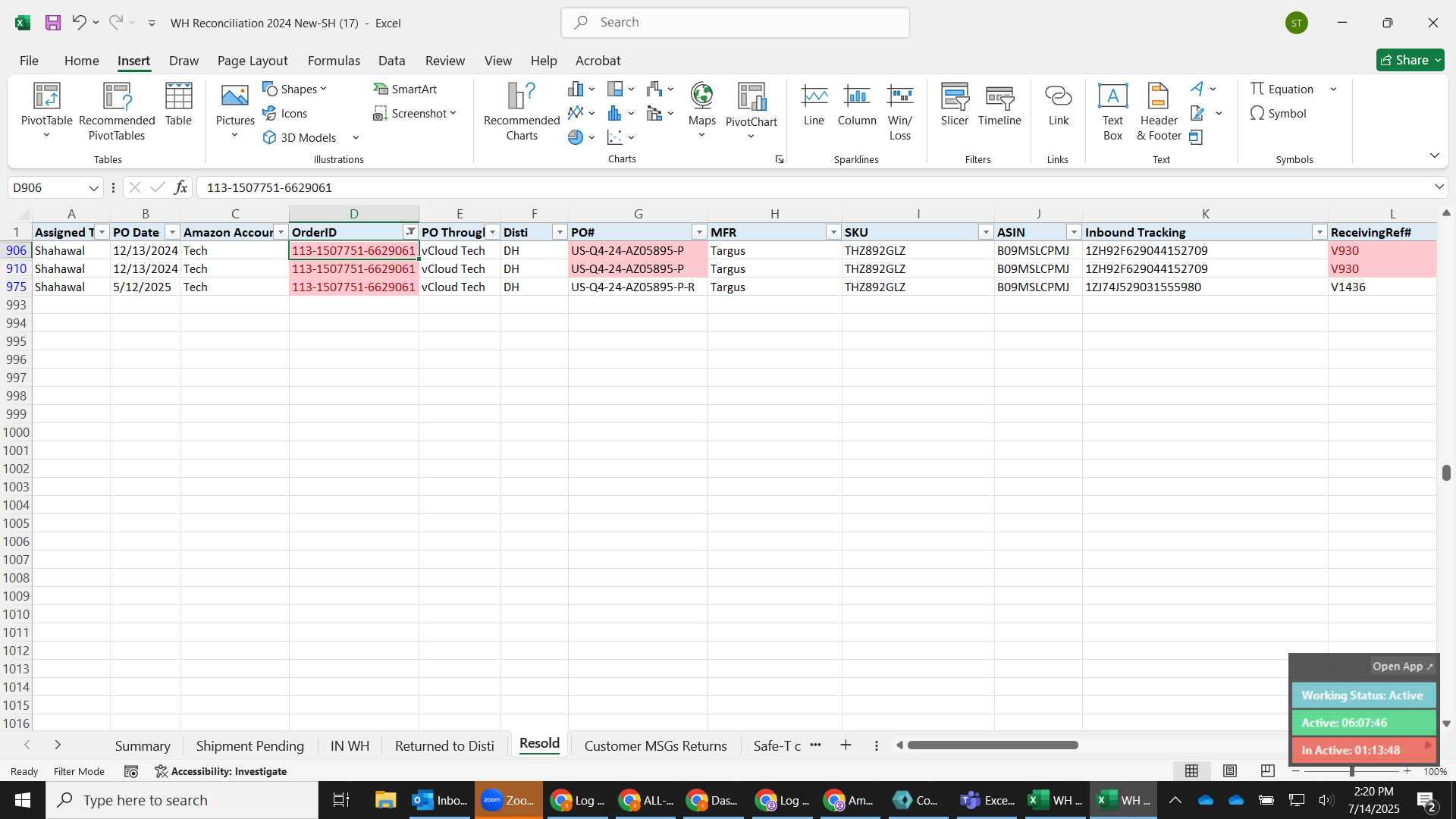Click the Search box in title bar

(735, 23)
